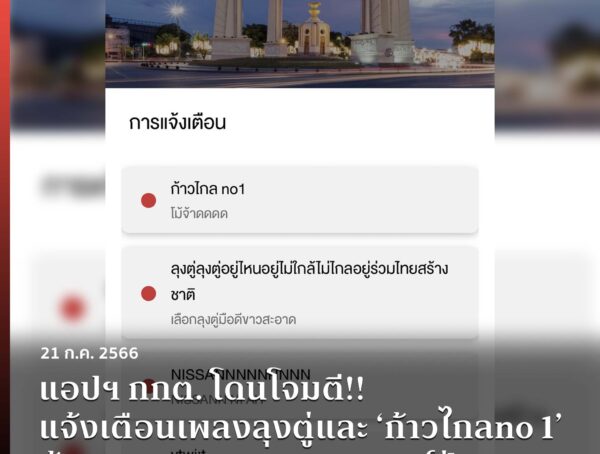This screenshot has height=454, width=600.
Task: Select the NISSANNNNNNNNN notification title
Action: (240, 374)
